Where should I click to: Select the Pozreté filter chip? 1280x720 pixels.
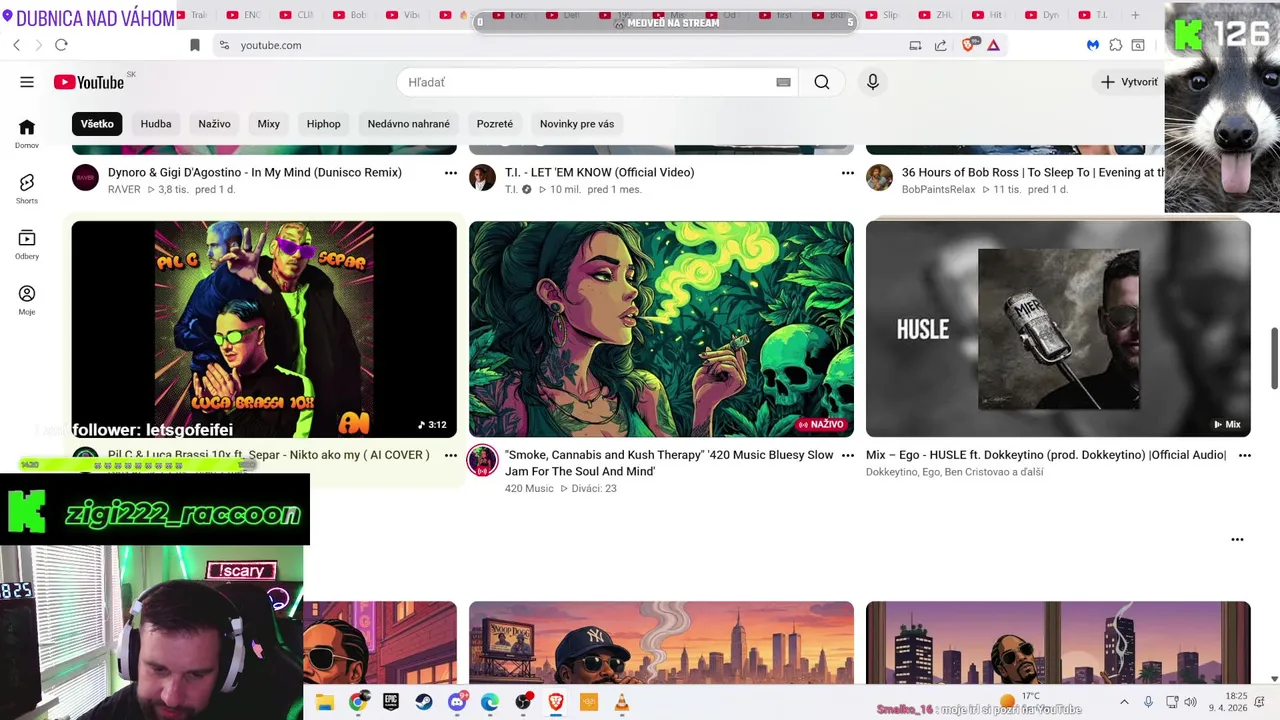[x=495, y=124]
